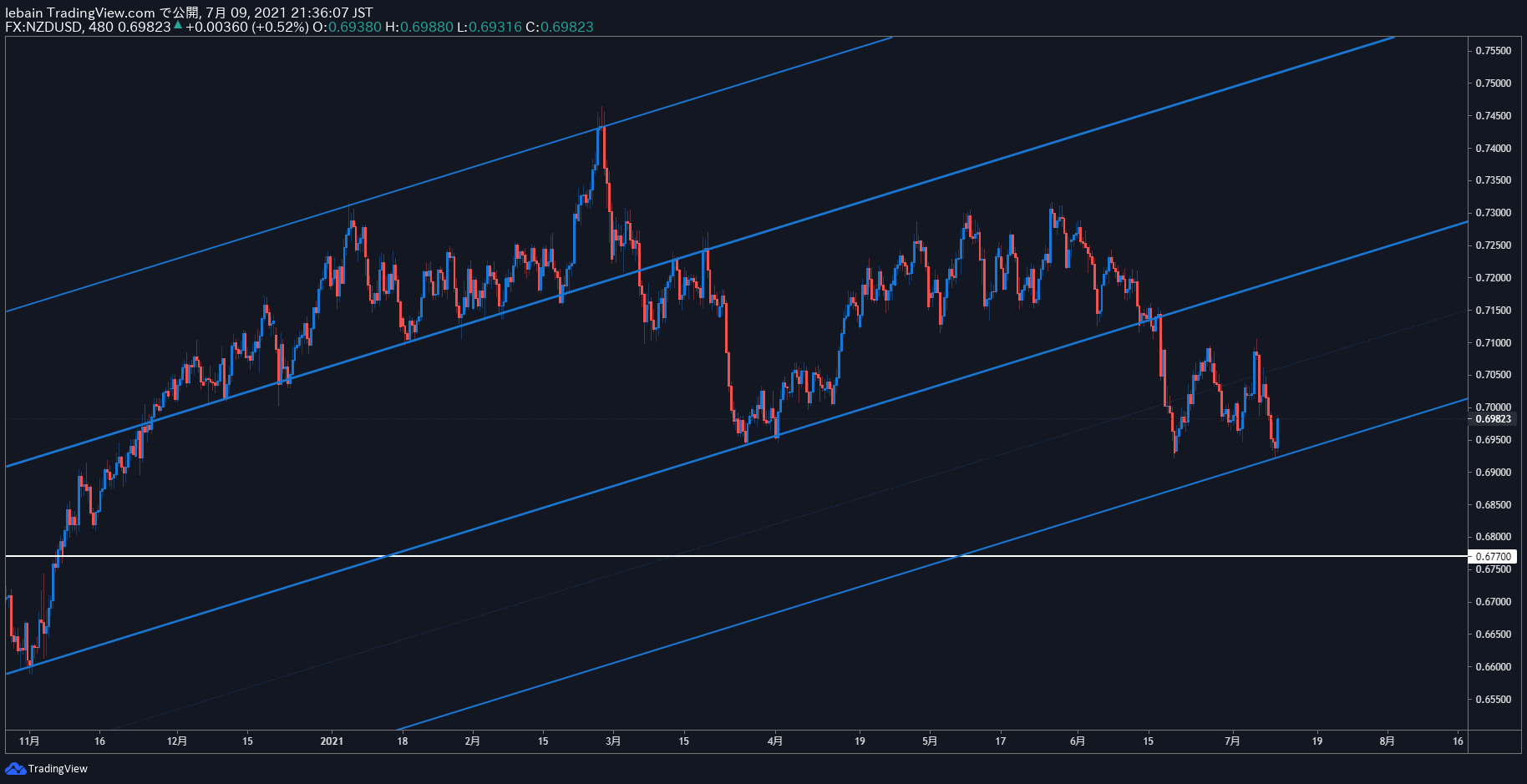Click the current price label 0.69823
1527x784 pixels.
pyautogui.click(x=1493, y=419)
